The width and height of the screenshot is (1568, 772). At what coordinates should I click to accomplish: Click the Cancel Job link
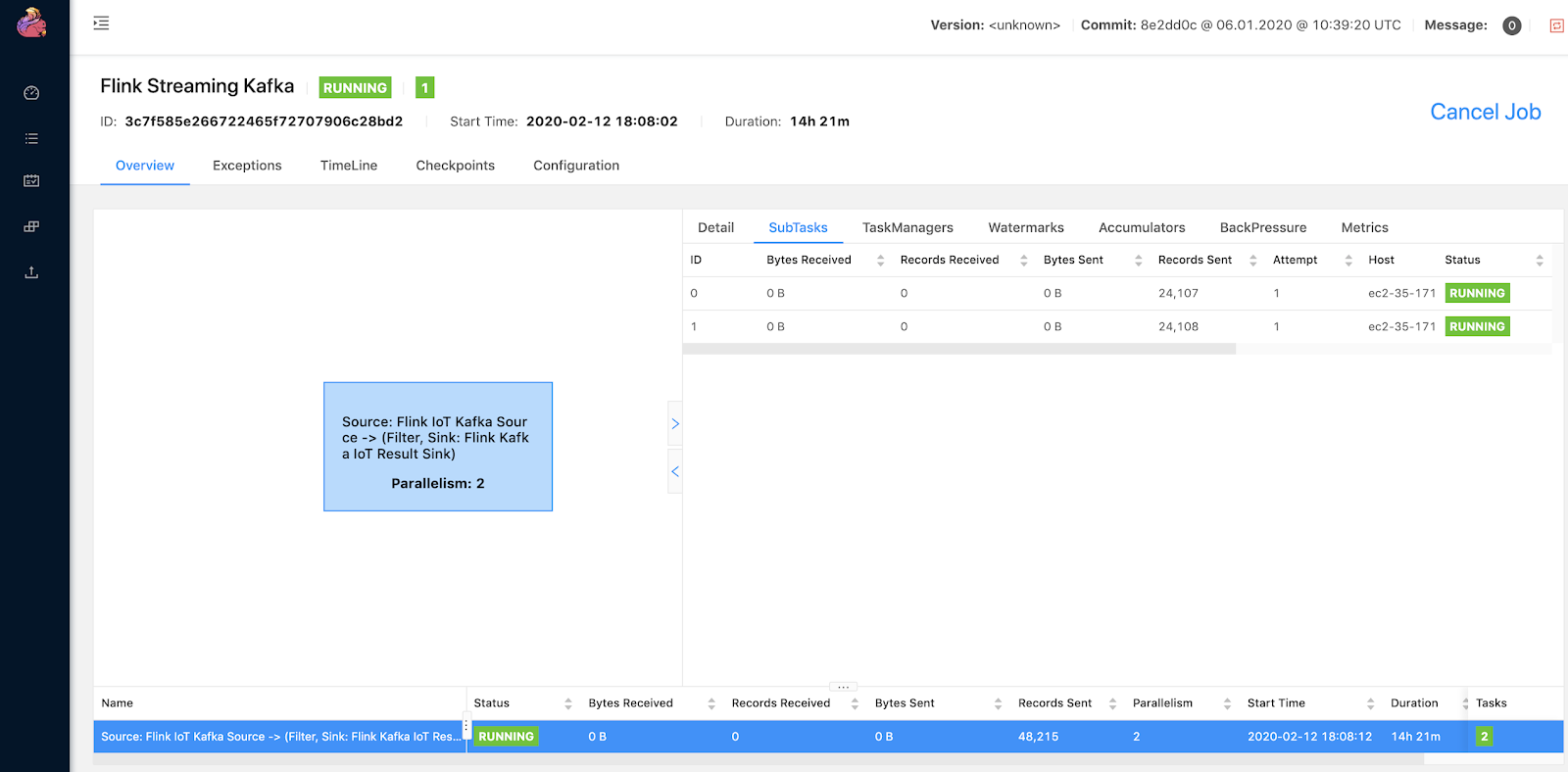pos(1486,112)
